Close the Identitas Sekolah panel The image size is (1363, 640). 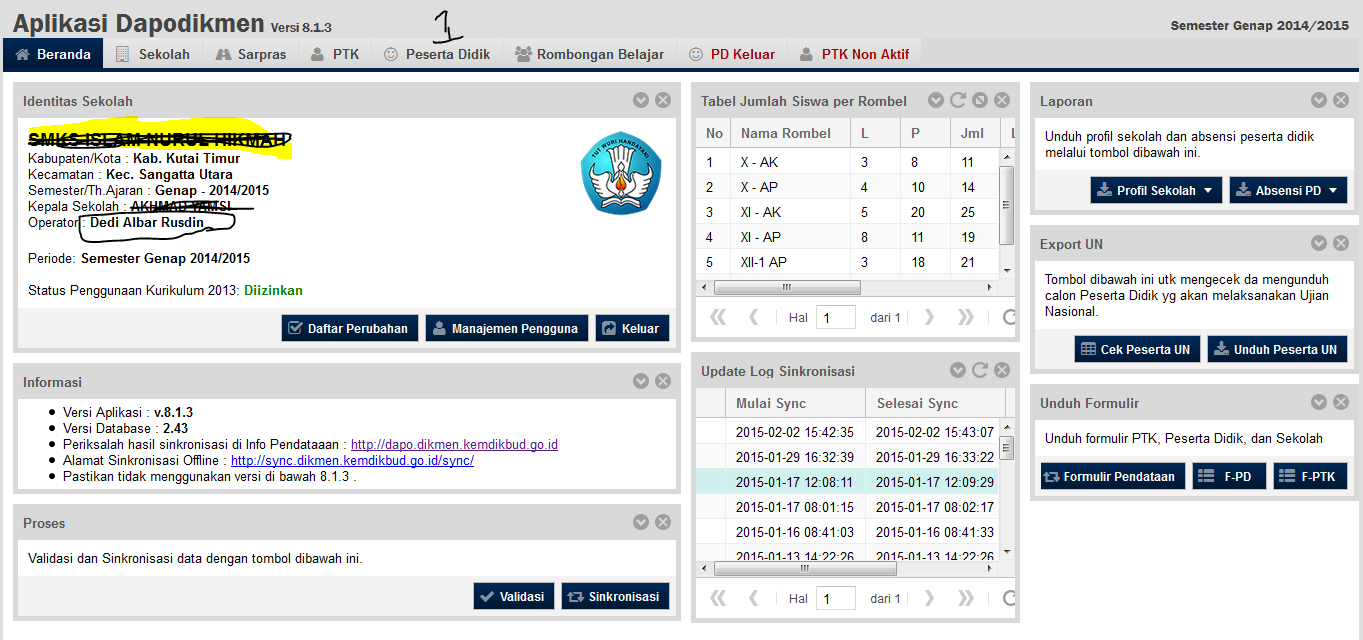pos(663,100)
